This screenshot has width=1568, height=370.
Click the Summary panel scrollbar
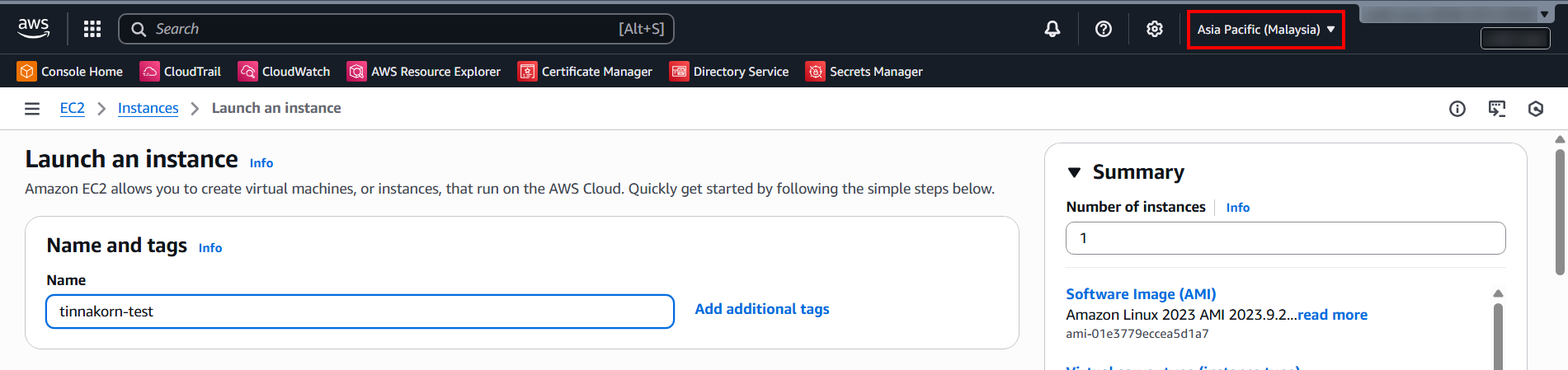pos(1498,334)
